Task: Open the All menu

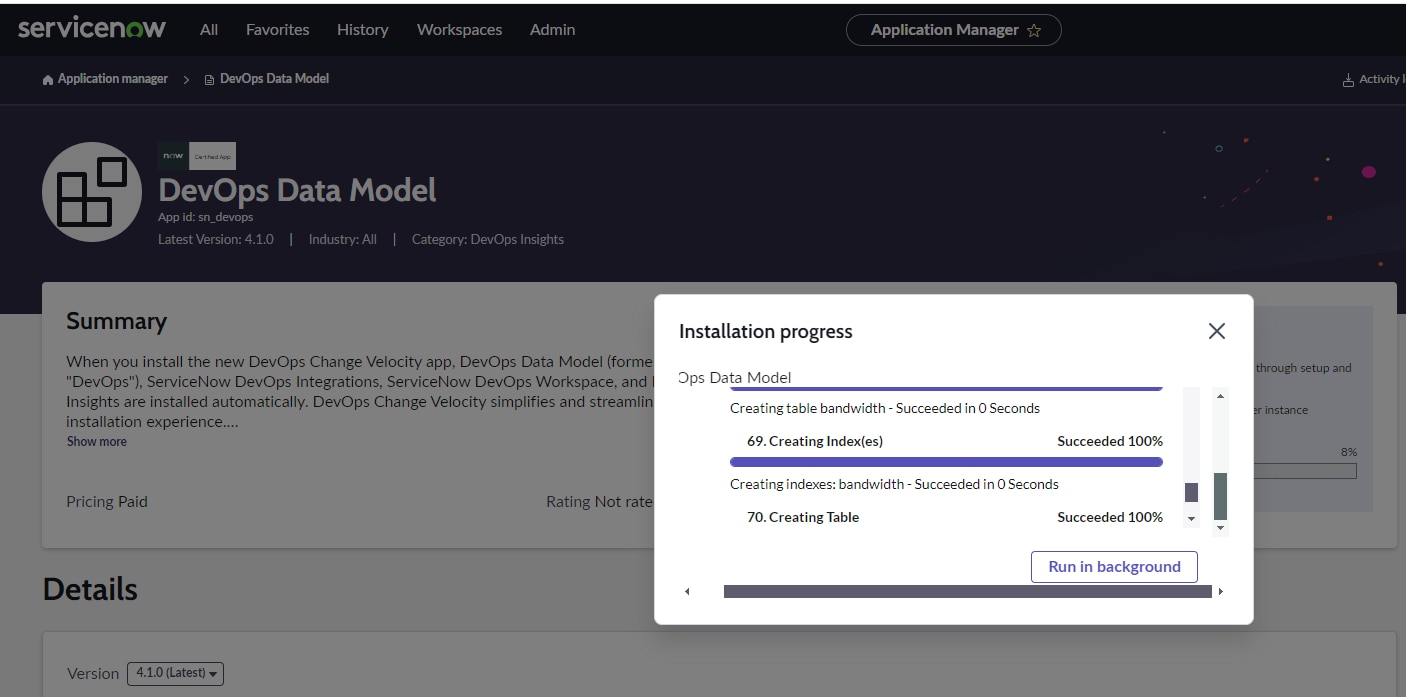Action: point(209,30)
